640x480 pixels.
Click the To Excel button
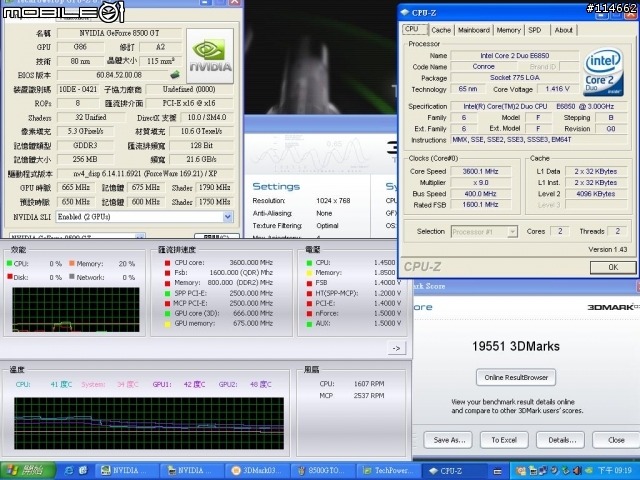click(504, 440)
